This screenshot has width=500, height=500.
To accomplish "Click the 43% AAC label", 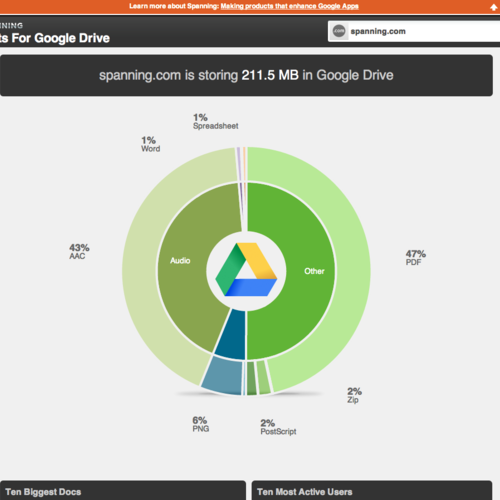I will (79, 252).
